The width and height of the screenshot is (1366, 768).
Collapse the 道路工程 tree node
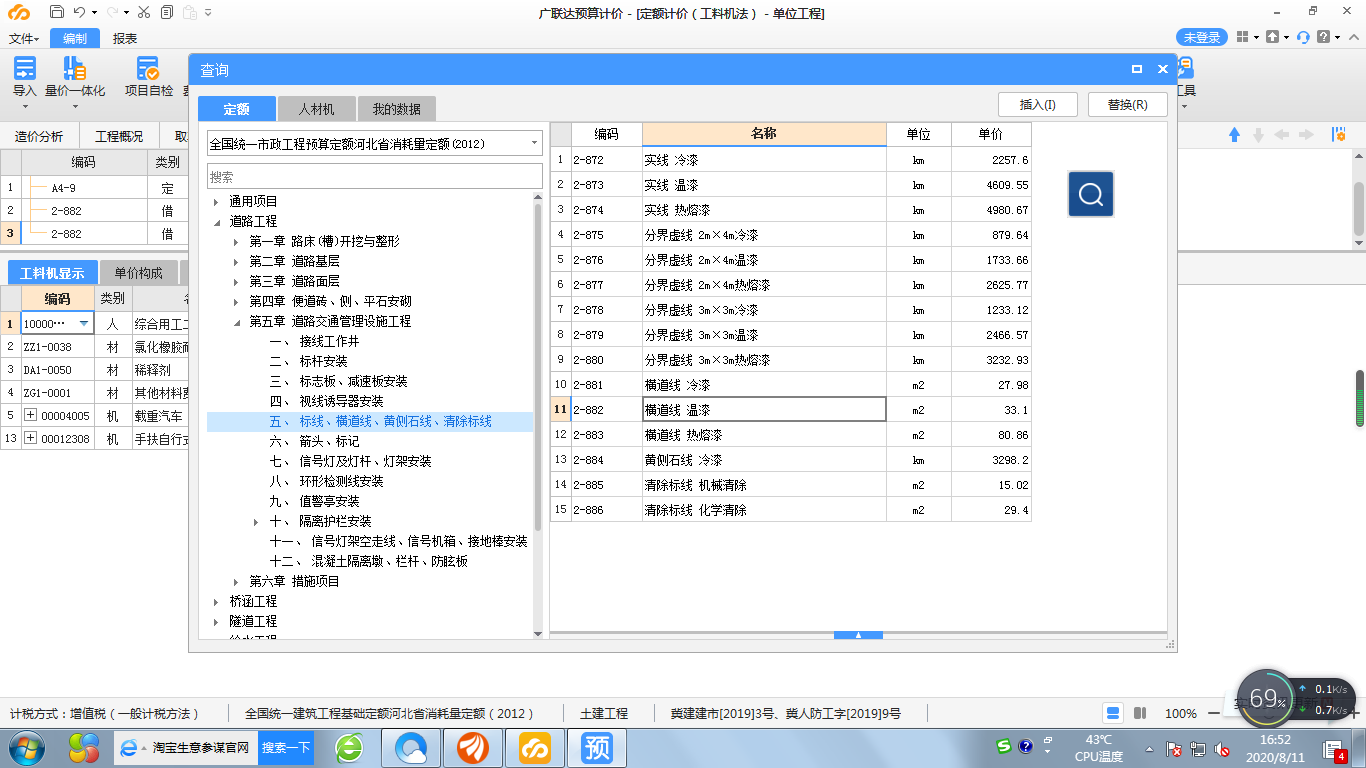tap(216, 221)
